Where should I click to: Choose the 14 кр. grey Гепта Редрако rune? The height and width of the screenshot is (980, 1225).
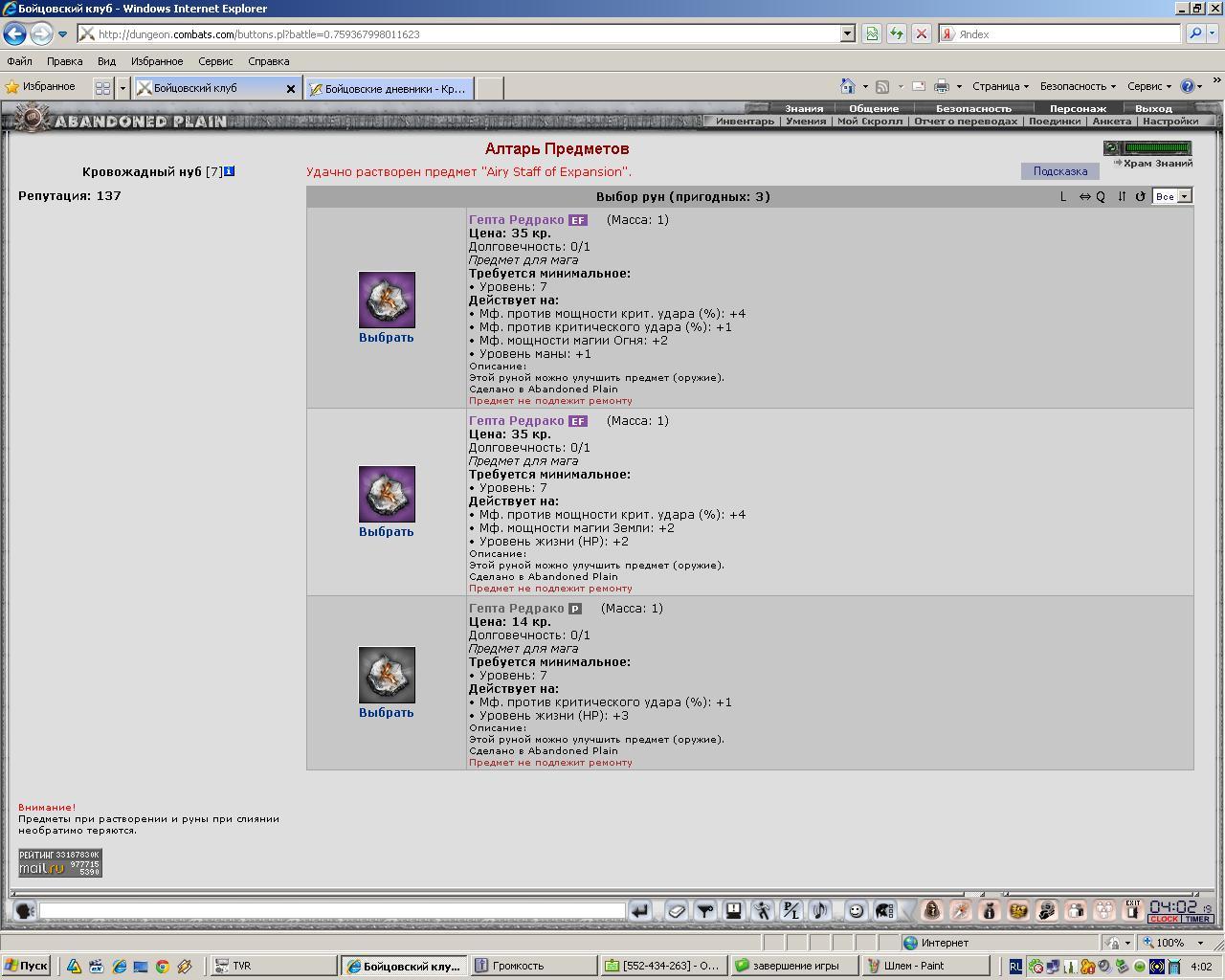pos(387,712)
